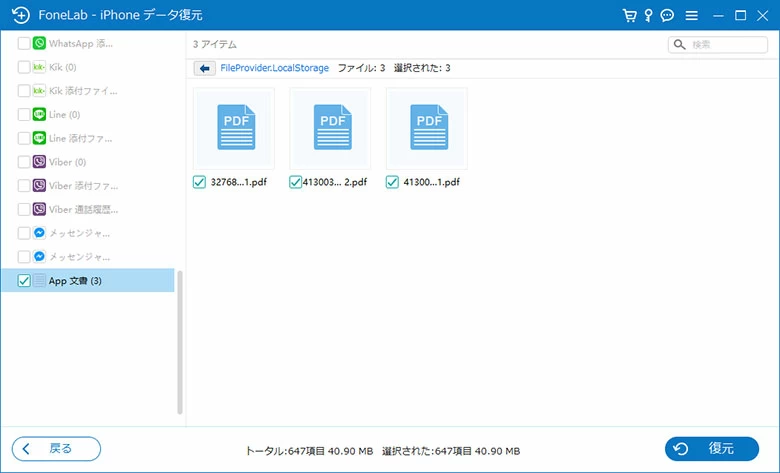Click the sidebar vertical scrollbar
The width and height of the screenshot is (780, 473).
point(180,340)
